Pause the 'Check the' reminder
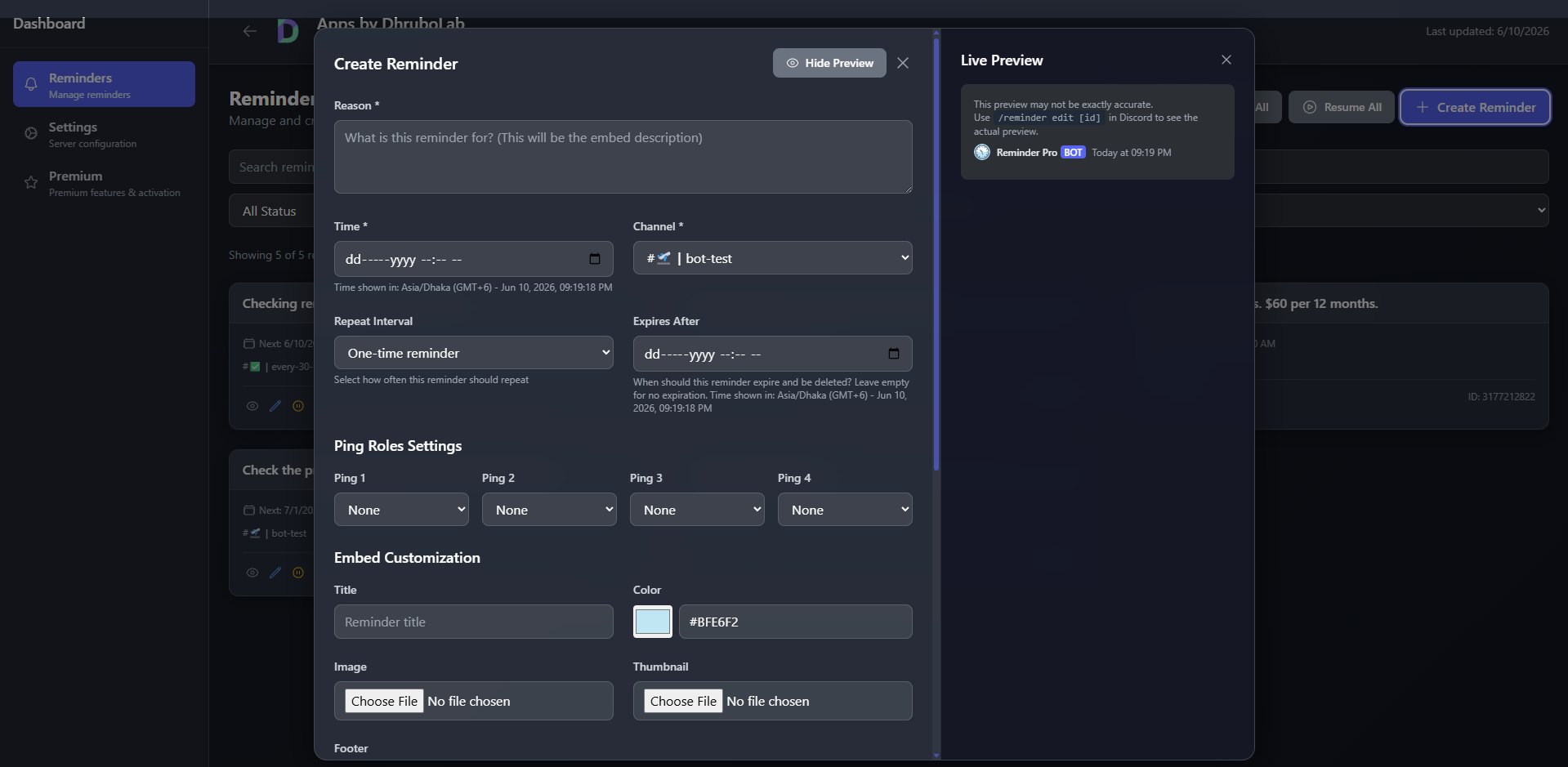This screenshot has height=767, width=1568. 298,573
